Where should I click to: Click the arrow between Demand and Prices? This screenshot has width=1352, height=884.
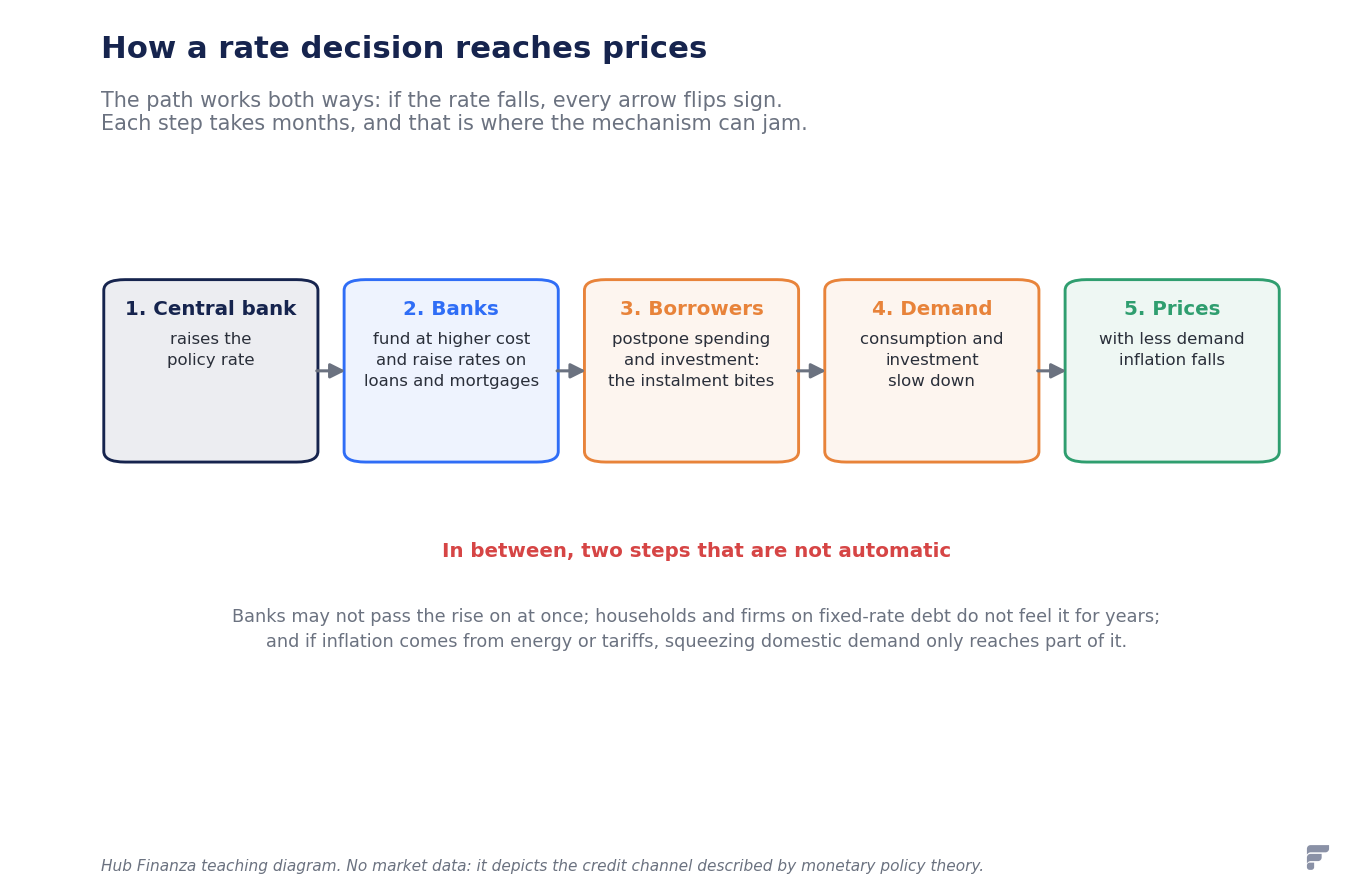[1051, 371]
